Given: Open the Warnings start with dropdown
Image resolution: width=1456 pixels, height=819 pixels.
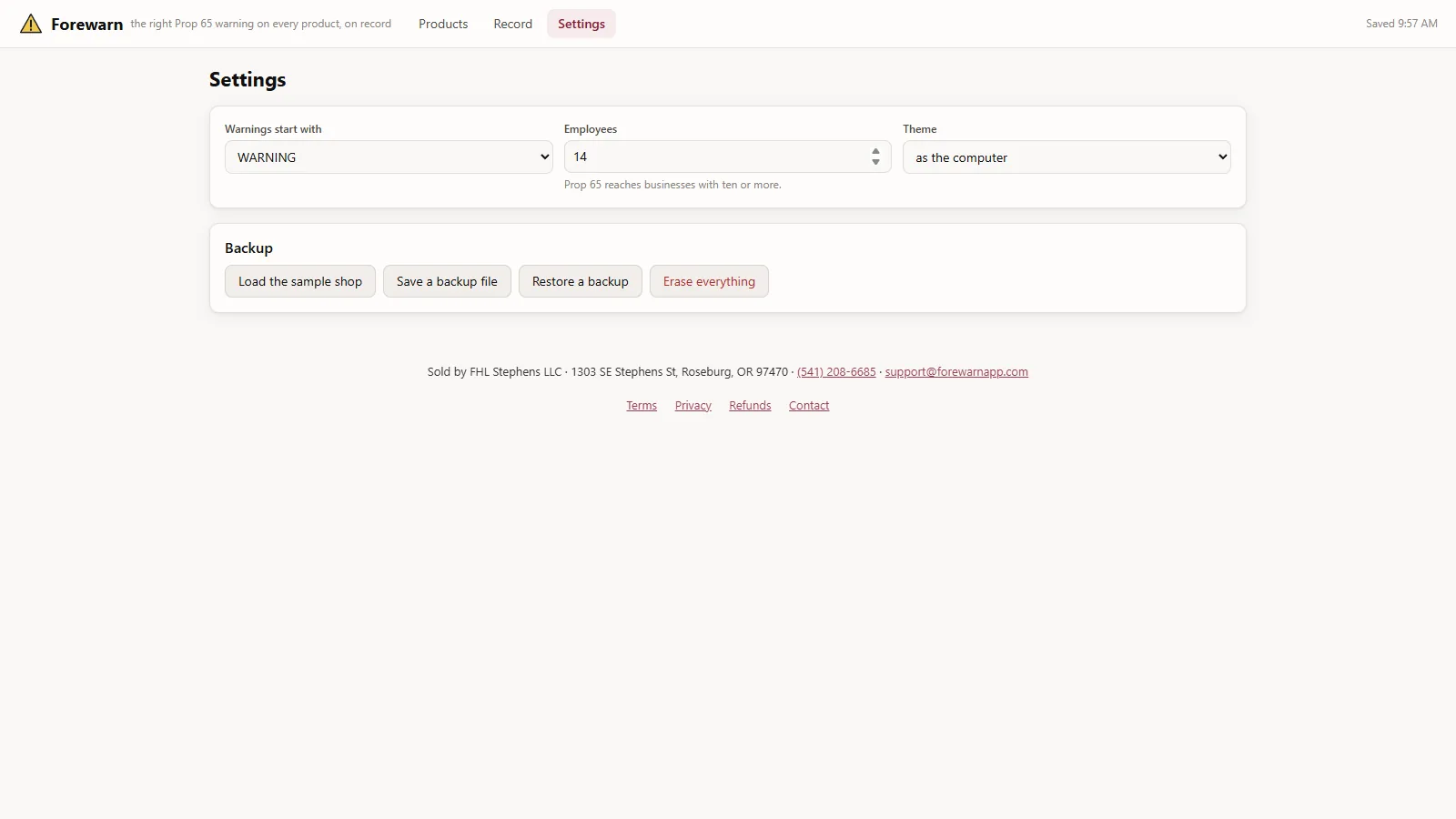Looking at the screenshot, I should pyautogui.click(x=389, y=157).
